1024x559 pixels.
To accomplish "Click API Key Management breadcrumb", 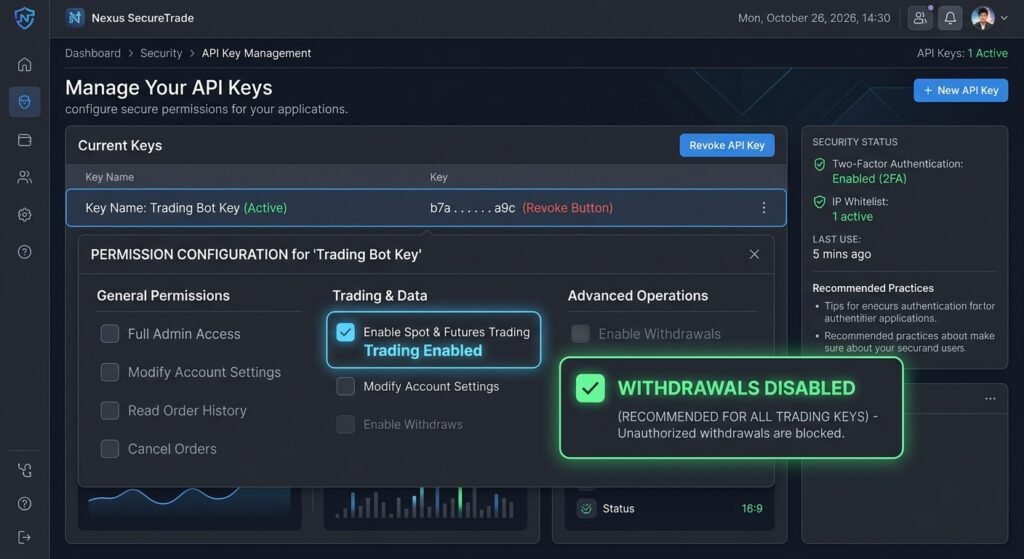I will coord(256,53).
